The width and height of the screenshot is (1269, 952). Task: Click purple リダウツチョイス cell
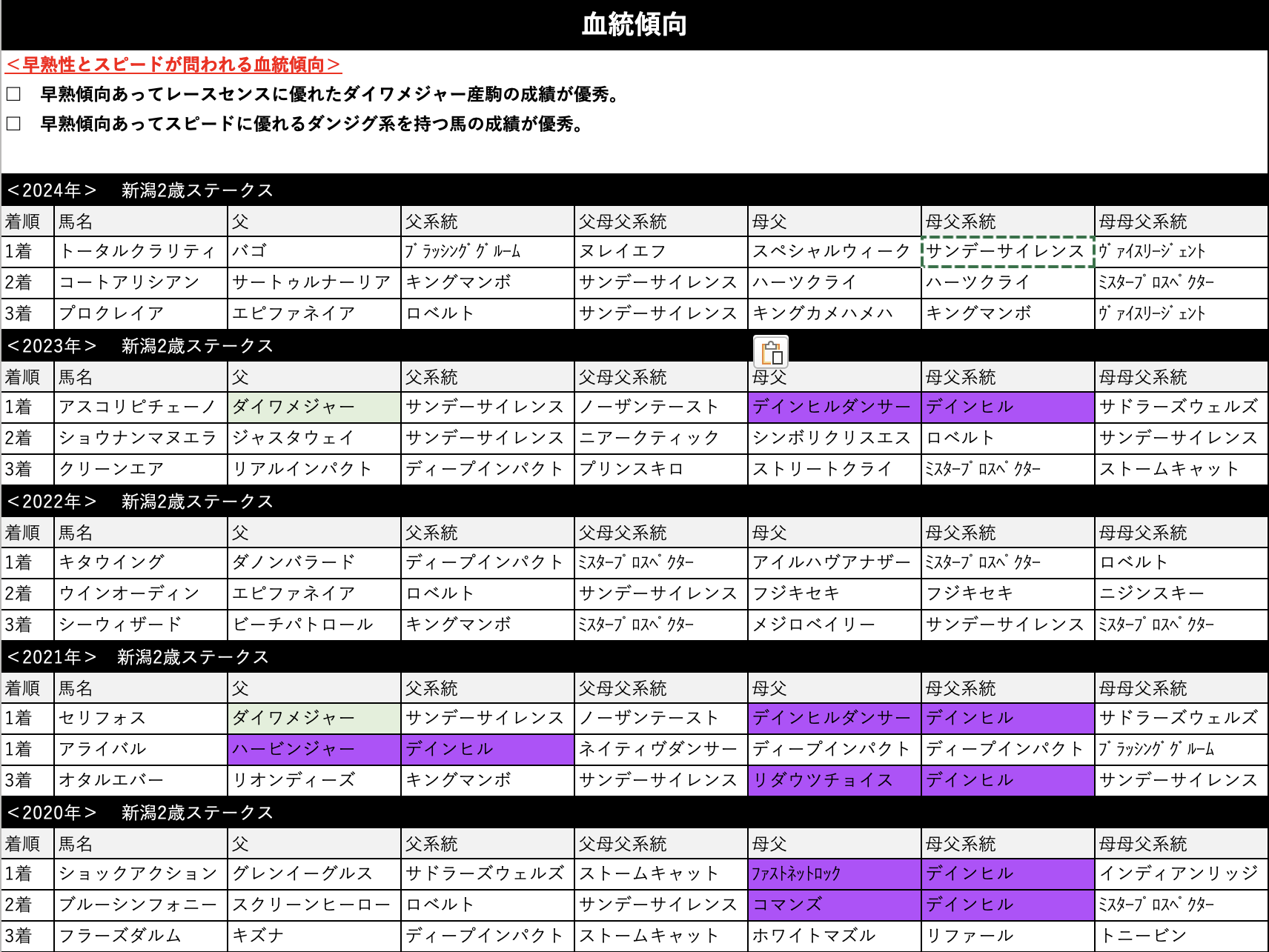tap(835, 781)
